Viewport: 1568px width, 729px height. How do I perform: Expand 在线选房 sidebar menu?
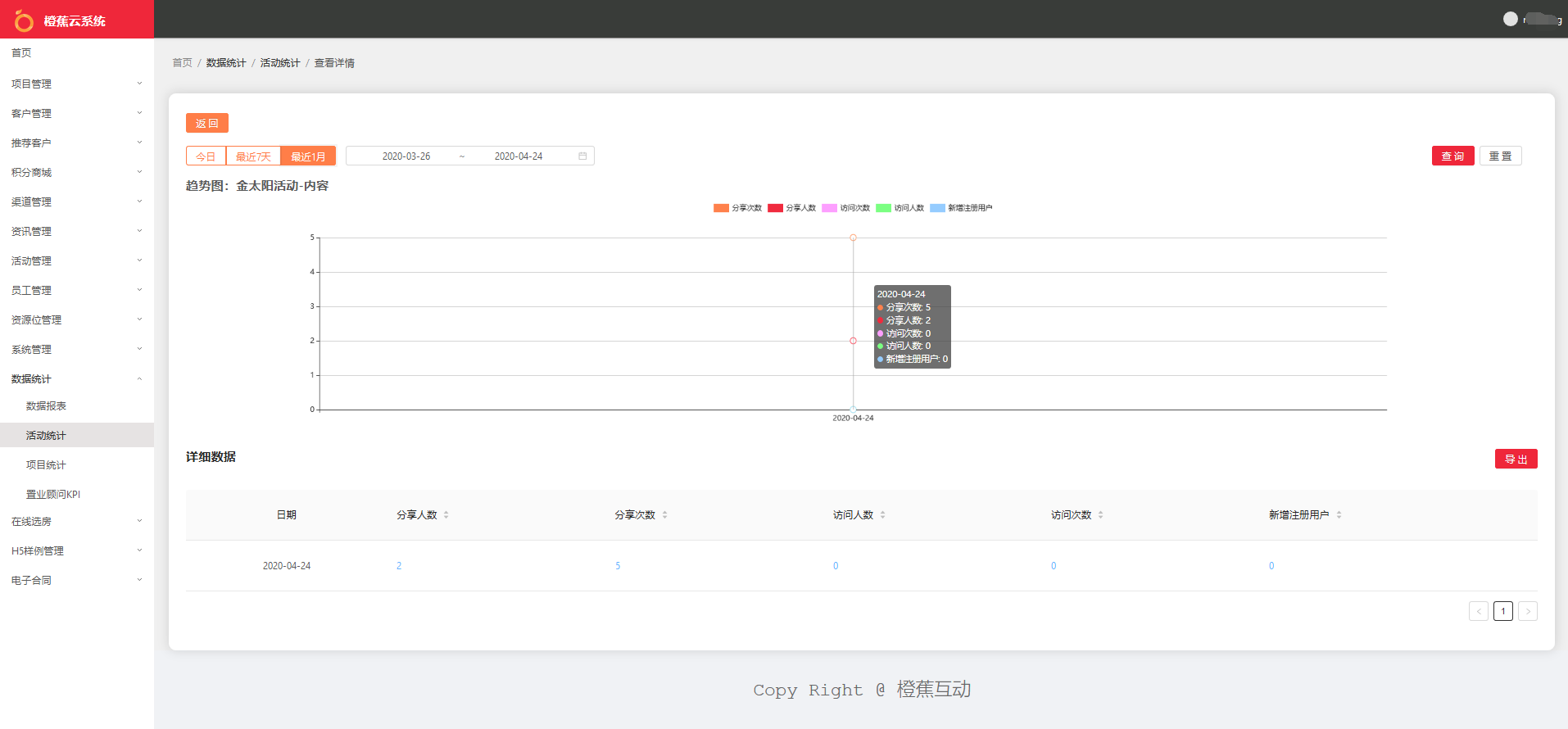pos(77,521)
